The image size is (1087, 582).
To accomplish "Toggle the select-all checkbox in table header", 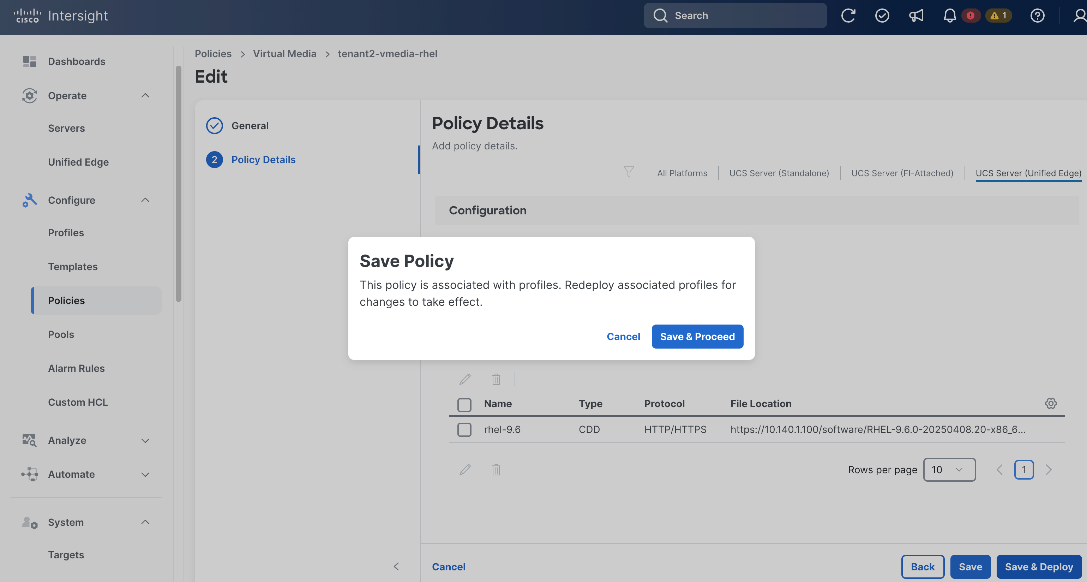I will pyautogui.click(x=464, y=405).
